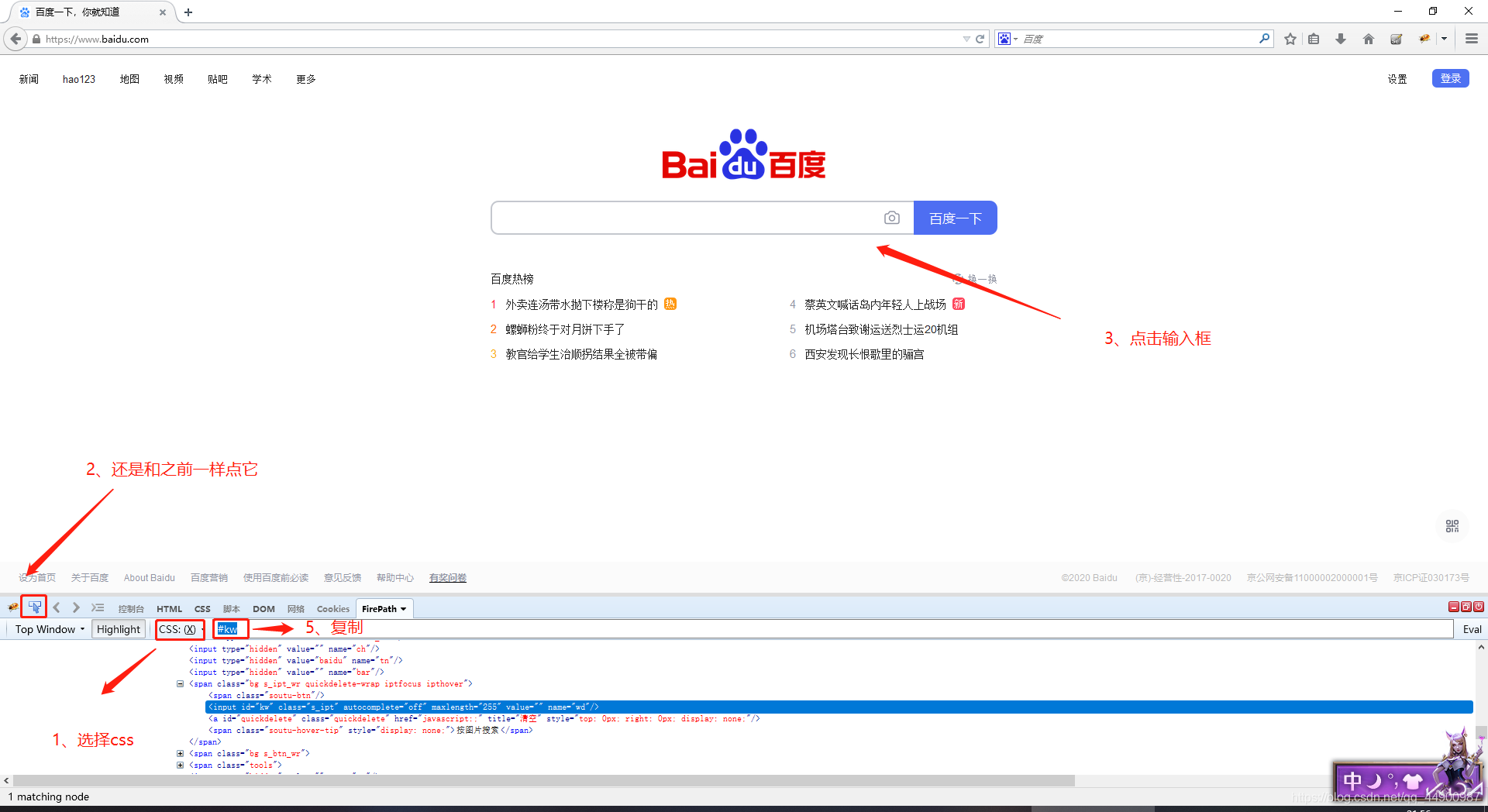Click the 百度一下 search button

[956, 218]
